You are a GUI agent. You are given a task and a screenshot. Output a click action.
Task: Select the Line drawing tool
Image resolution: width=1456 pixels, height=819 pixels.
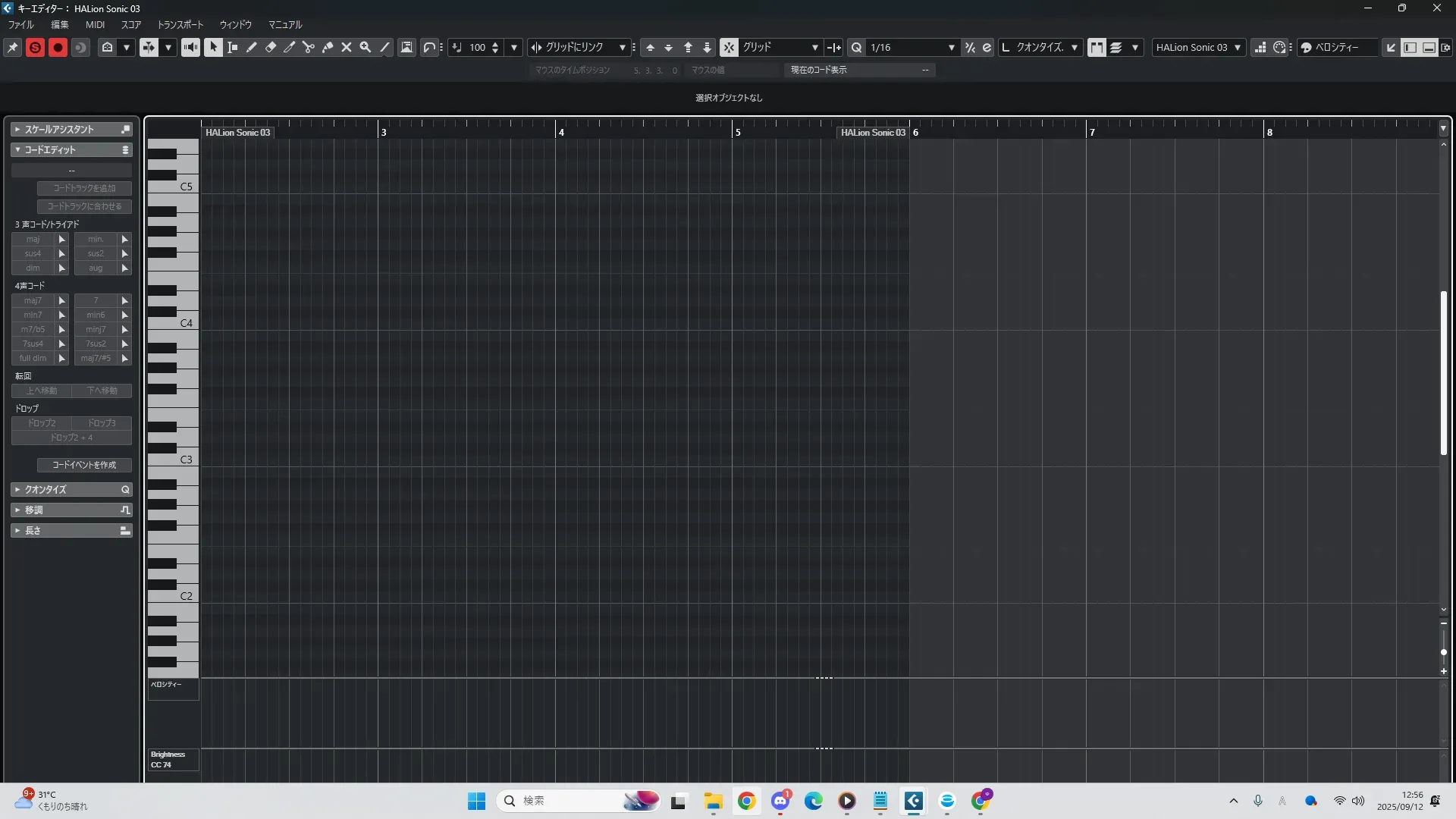tap(384, 47)
